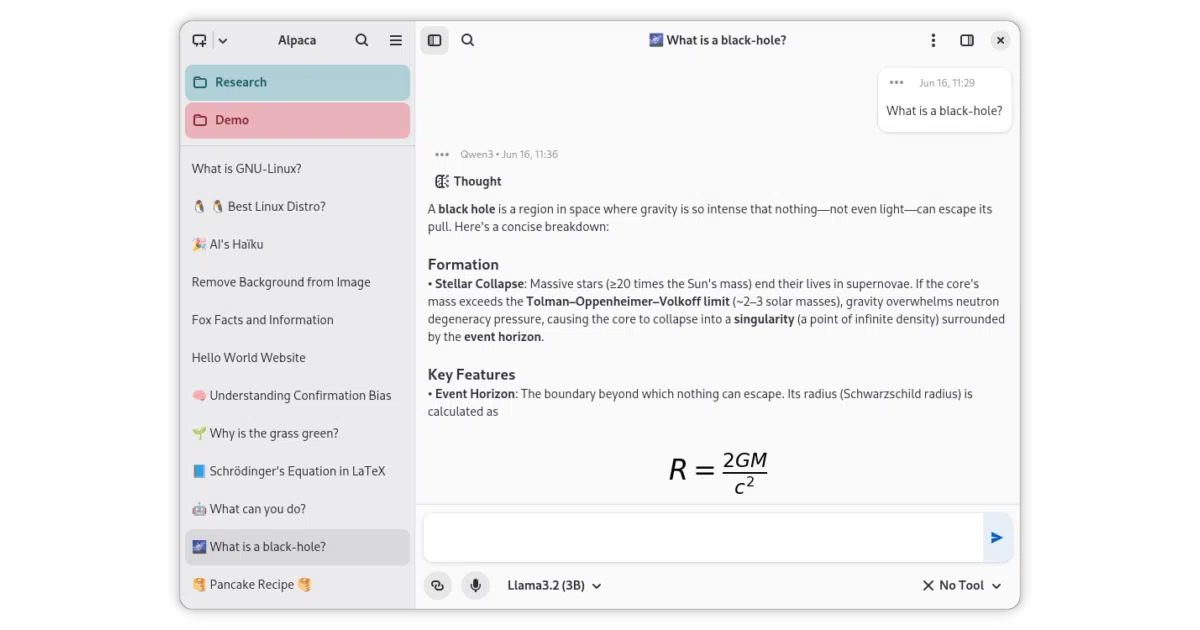Open the Llama3.2 (3B) model dropdown
This screenshot has height=630, width=1200.
554,586
